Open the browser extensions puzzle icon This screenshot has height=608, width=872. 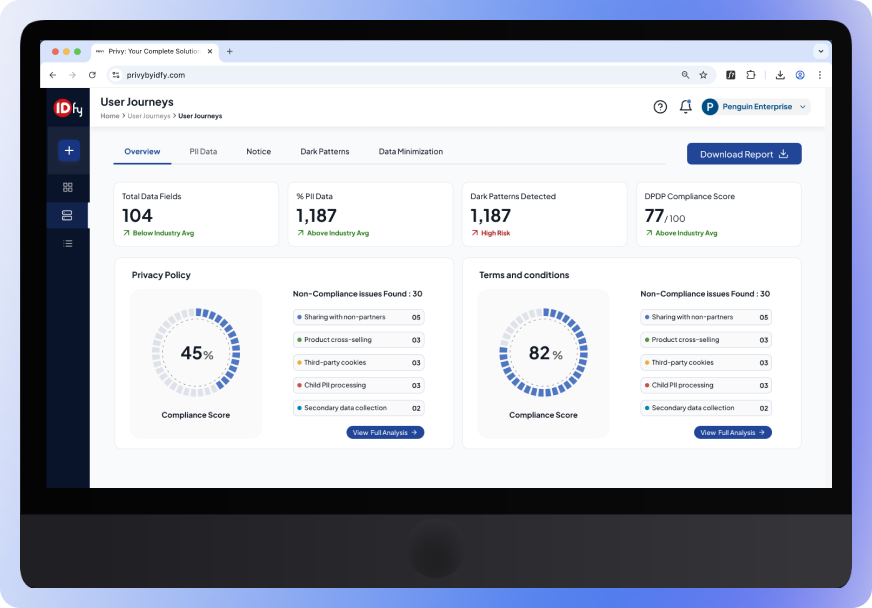coord(753,74)
